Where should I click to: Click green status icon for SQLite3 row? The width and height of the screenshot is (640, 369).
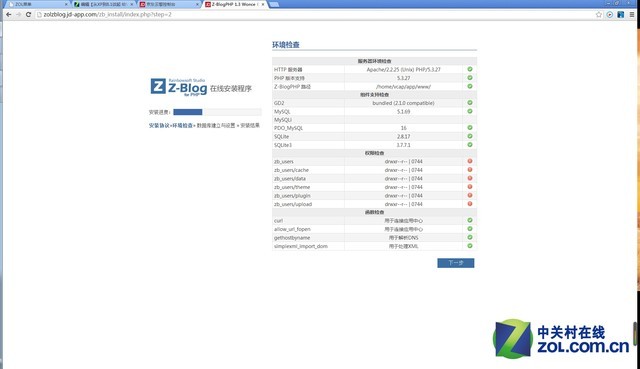click(x=470, y=144)
